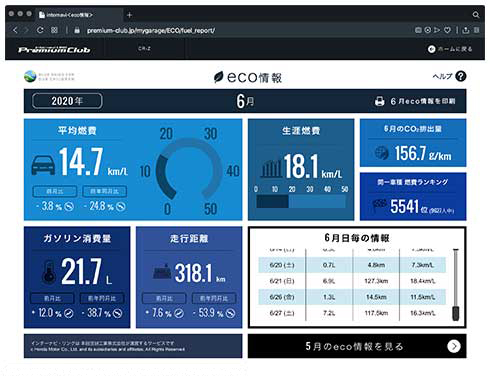Click the printer icon in month bar

pyautogui.click(x=379, y=101)
